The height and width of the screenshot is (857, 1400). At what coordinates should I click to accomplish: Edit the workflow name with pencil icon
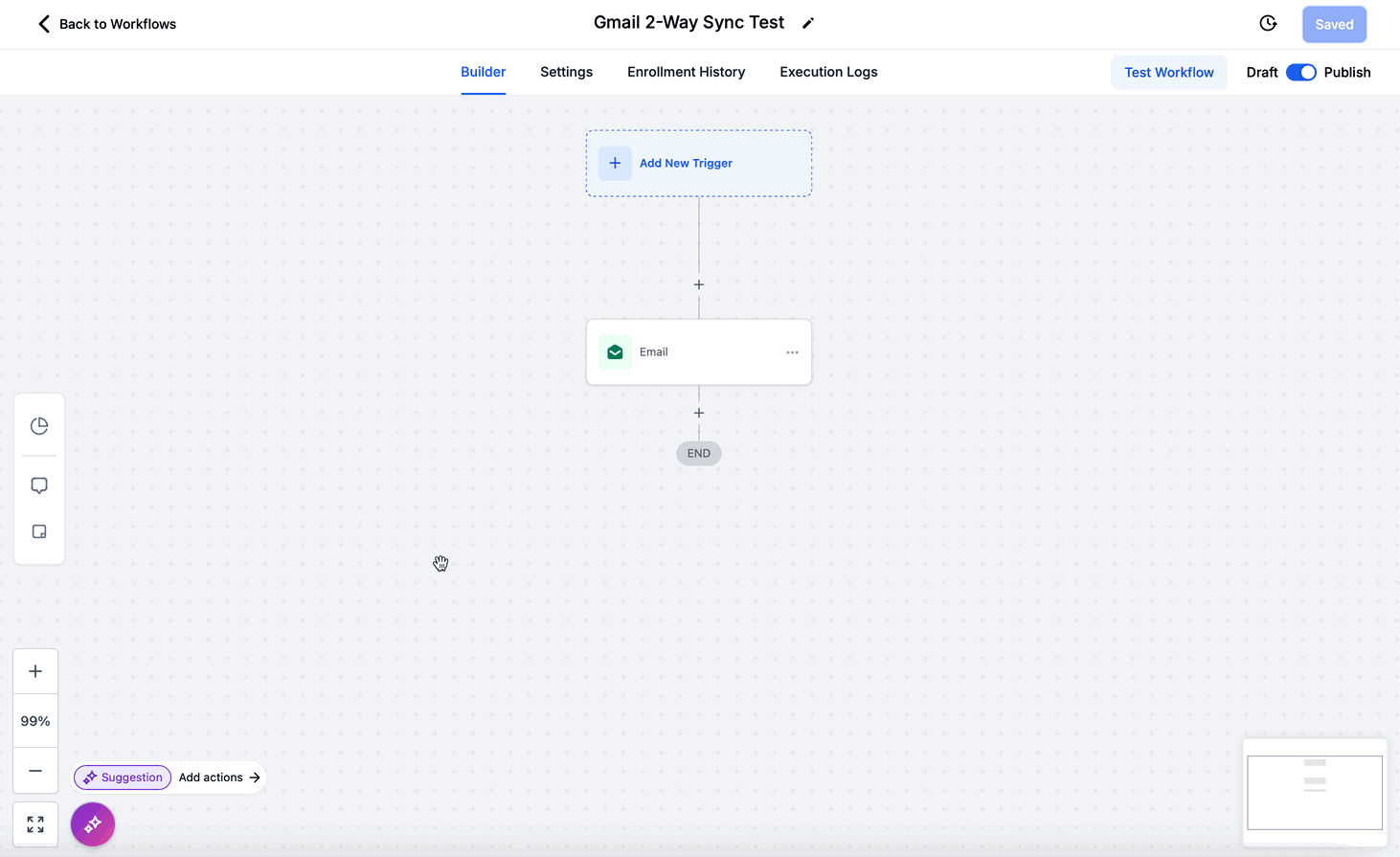[808, 24]
